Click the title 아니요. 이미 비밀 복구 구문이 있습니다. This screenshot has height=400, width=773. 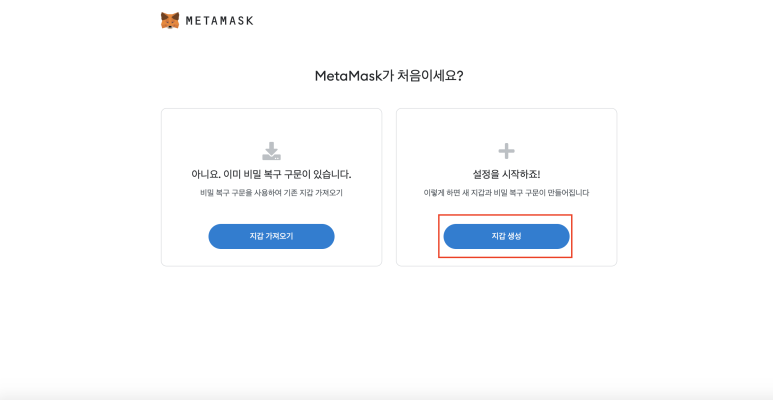[x=271, y=175]
